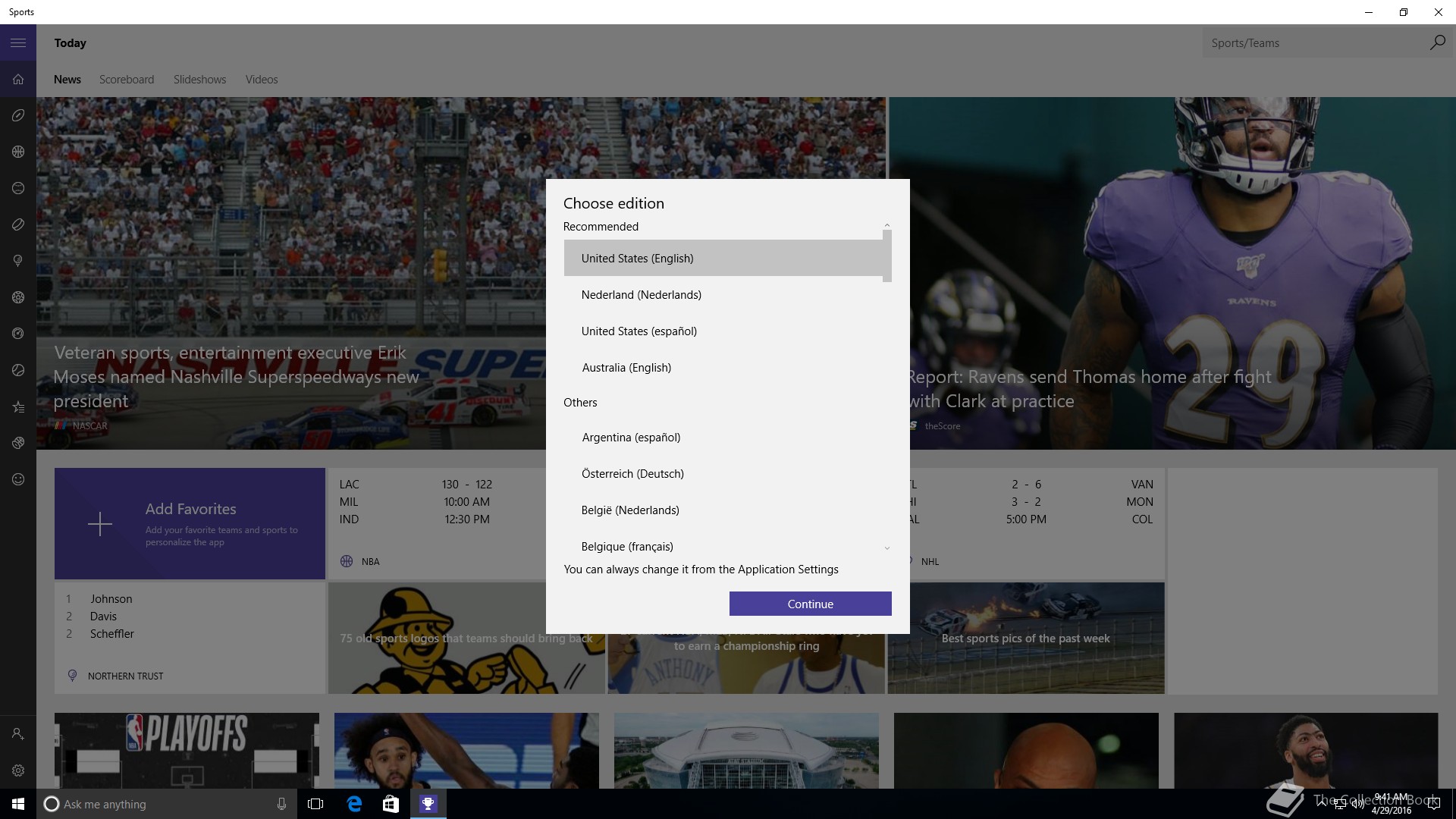Select United States (español) edition
This screenshot has height=819, width=1456.
pyautogui.click(x=723, y=331)
